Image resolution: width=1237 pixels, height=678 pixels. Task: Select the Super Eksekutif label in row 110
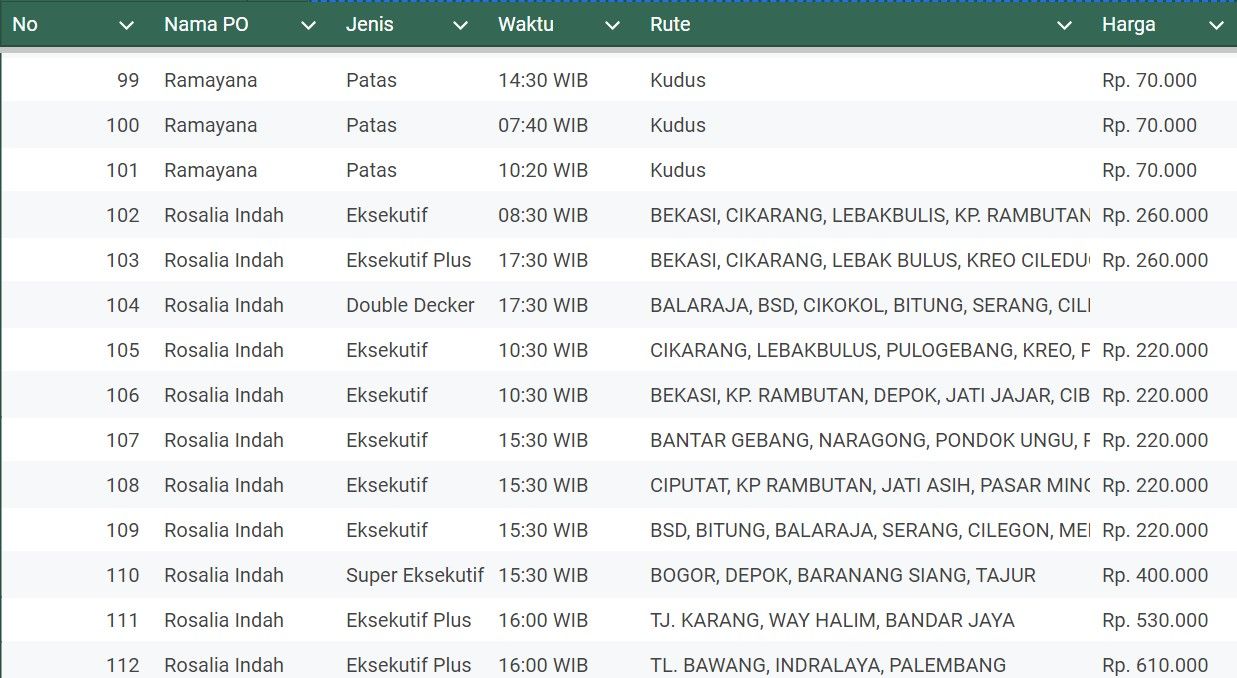pos(415,575)
